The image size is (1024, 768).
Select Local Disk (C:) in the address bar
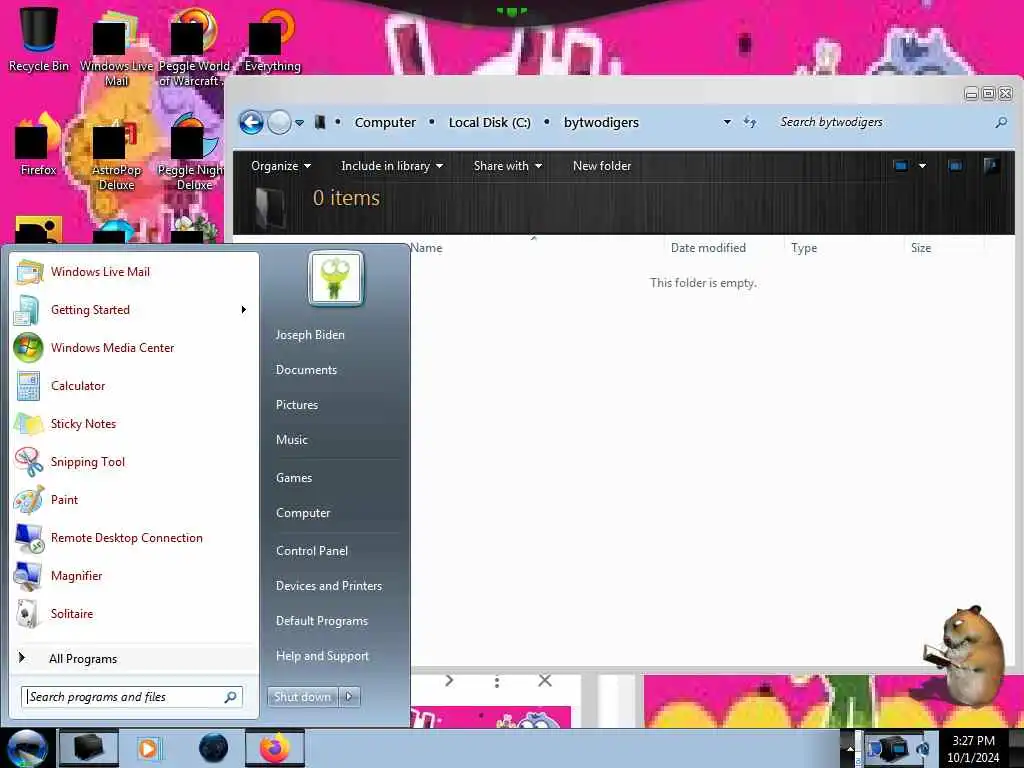pos(489,122)
